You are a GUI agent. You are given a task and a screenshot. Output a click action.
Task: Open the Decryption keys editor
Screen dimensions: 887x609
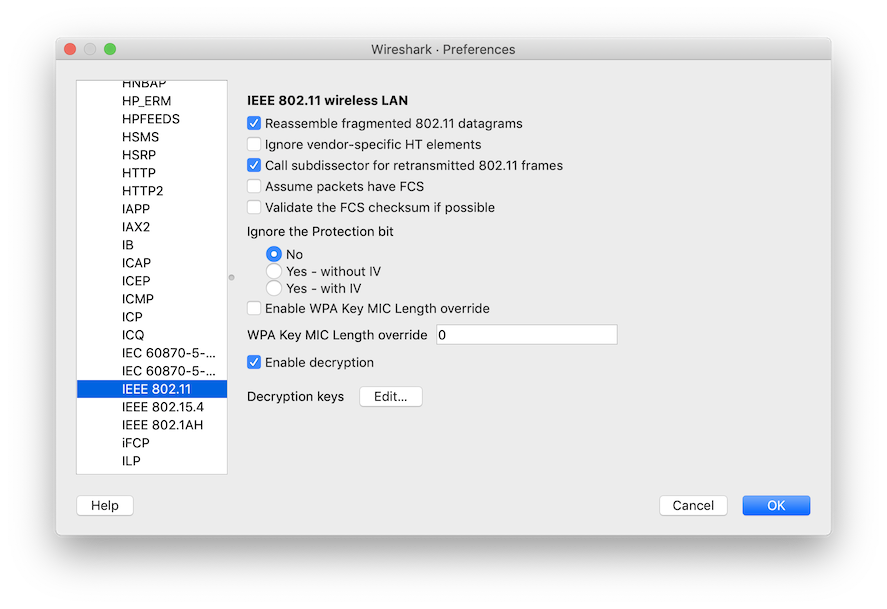[x=390, y=396]
